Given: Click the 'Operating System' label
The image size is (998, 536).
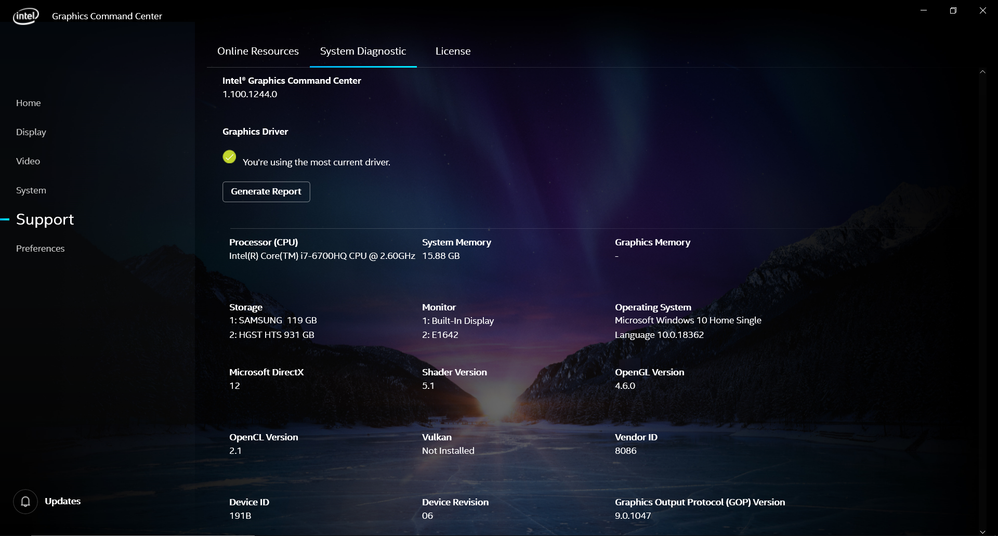Looking at the screenshot, I should (653, 307).
